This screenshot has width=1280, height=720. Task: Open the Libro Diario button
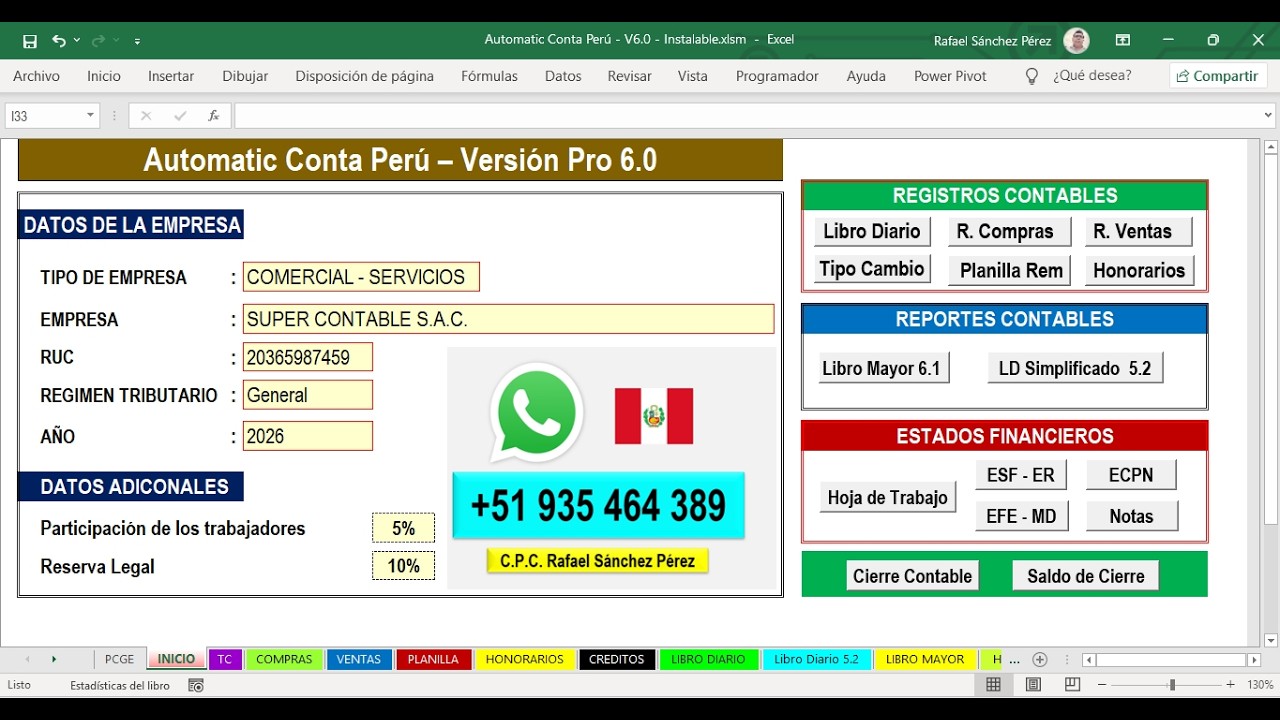872,232
